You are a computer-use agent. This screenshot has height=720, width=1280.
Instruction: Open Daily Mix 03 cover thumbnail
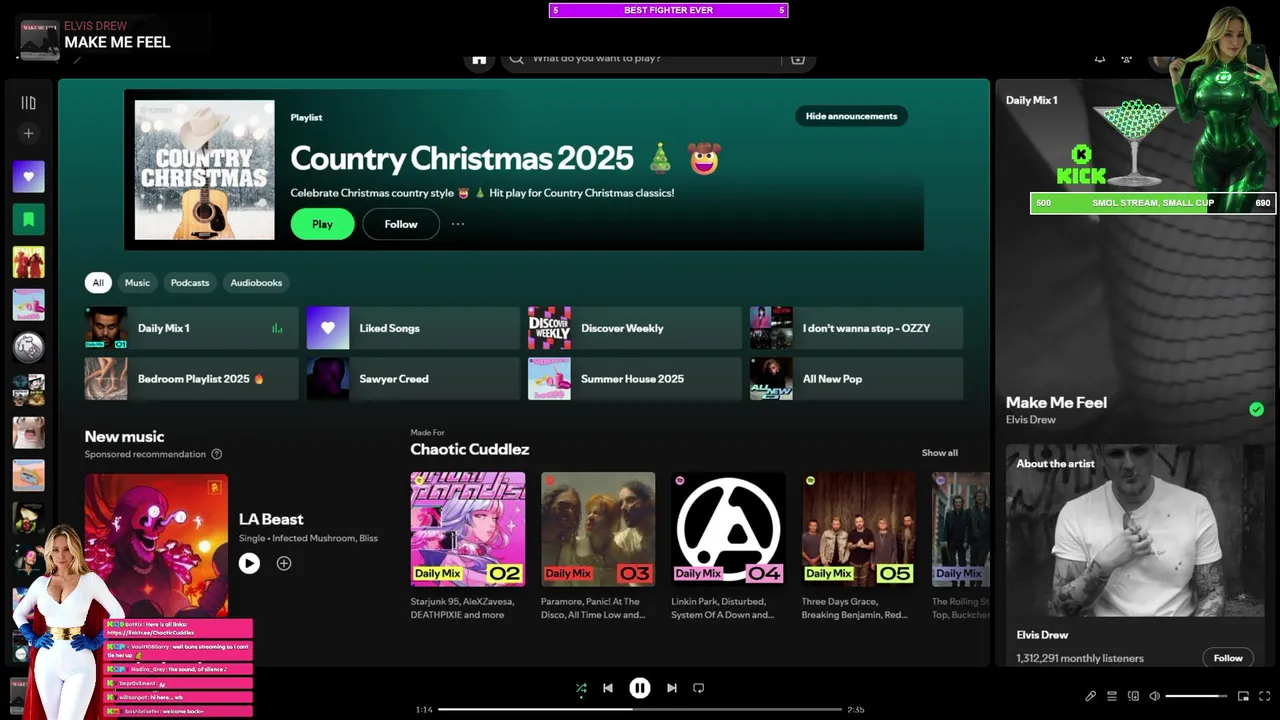click(598, 529)
